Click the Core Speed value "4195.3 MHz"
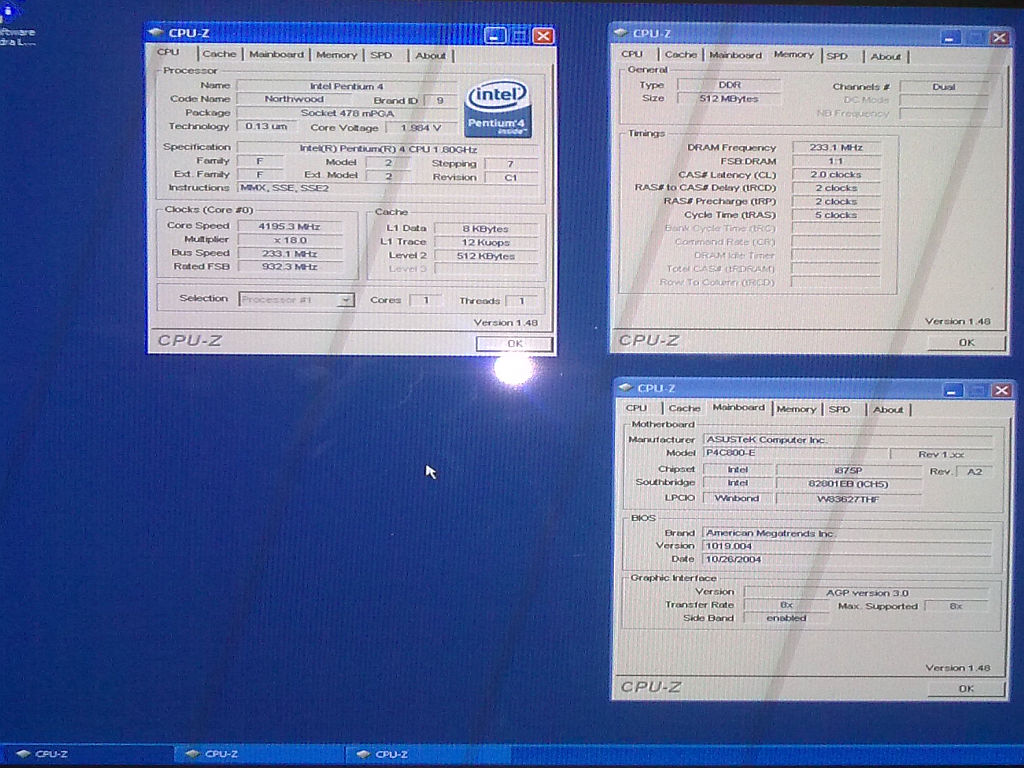Screen dimensions: 1024x768 pyautogui.click(x=289, y=227)
